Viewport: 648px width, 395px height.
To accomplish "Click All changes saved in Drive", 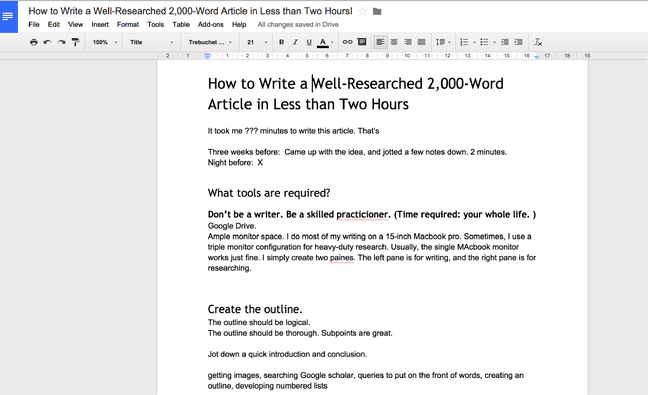I will 298,25.
